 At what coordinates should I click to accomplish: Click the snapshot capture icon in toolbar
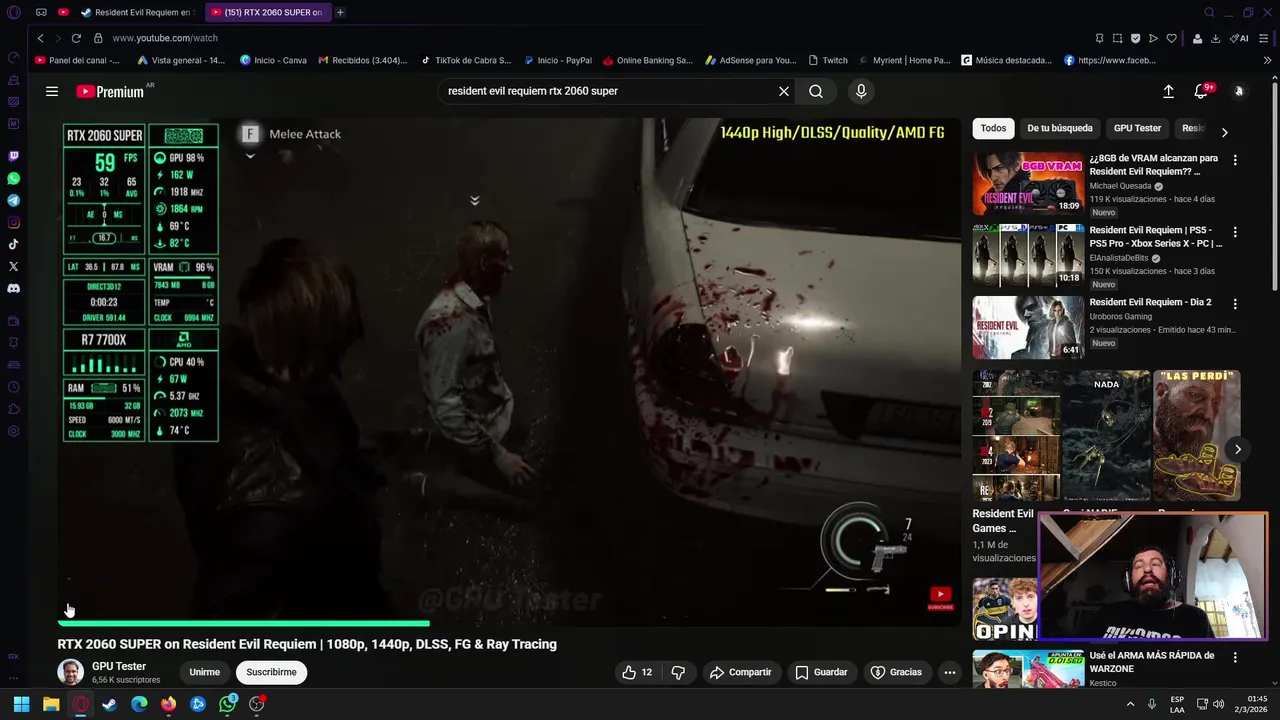[1117, 38]
